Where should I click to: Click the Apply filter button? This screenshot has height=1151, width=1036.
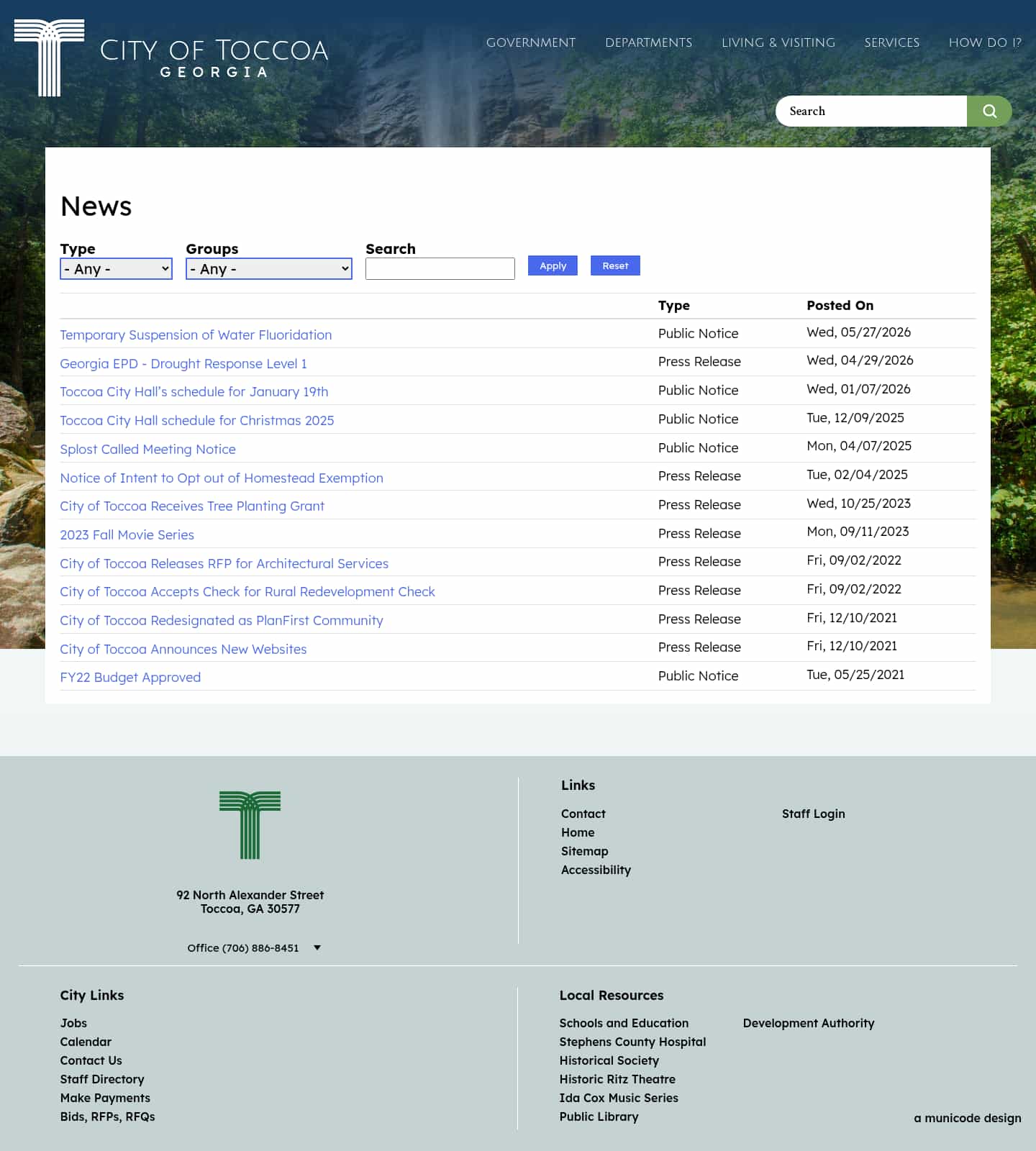[x=553, y=265]
